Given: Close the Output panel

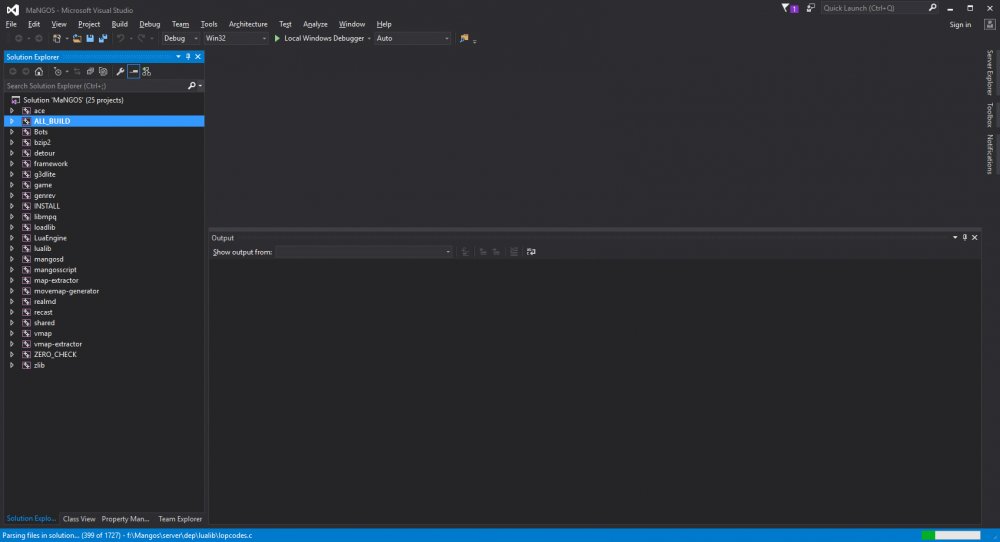Looking at the screenshot, I should [974, 237].
